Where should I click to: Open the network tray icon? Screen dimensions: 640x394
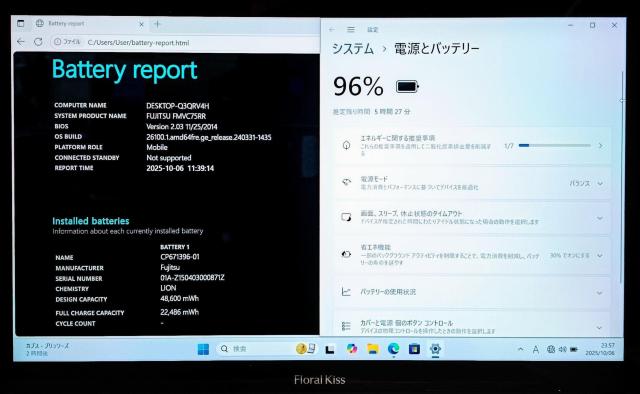coord(551,349)
